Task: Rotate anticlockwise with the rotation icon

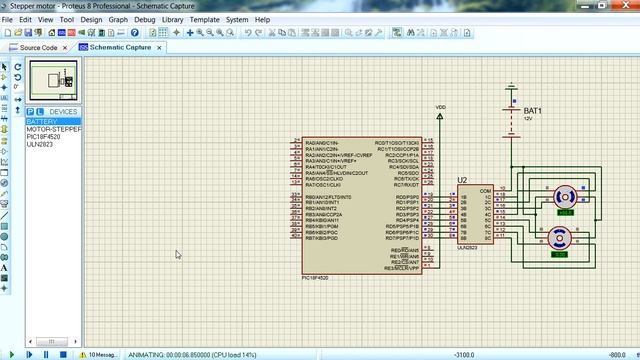Action: (x=18, y=77)
